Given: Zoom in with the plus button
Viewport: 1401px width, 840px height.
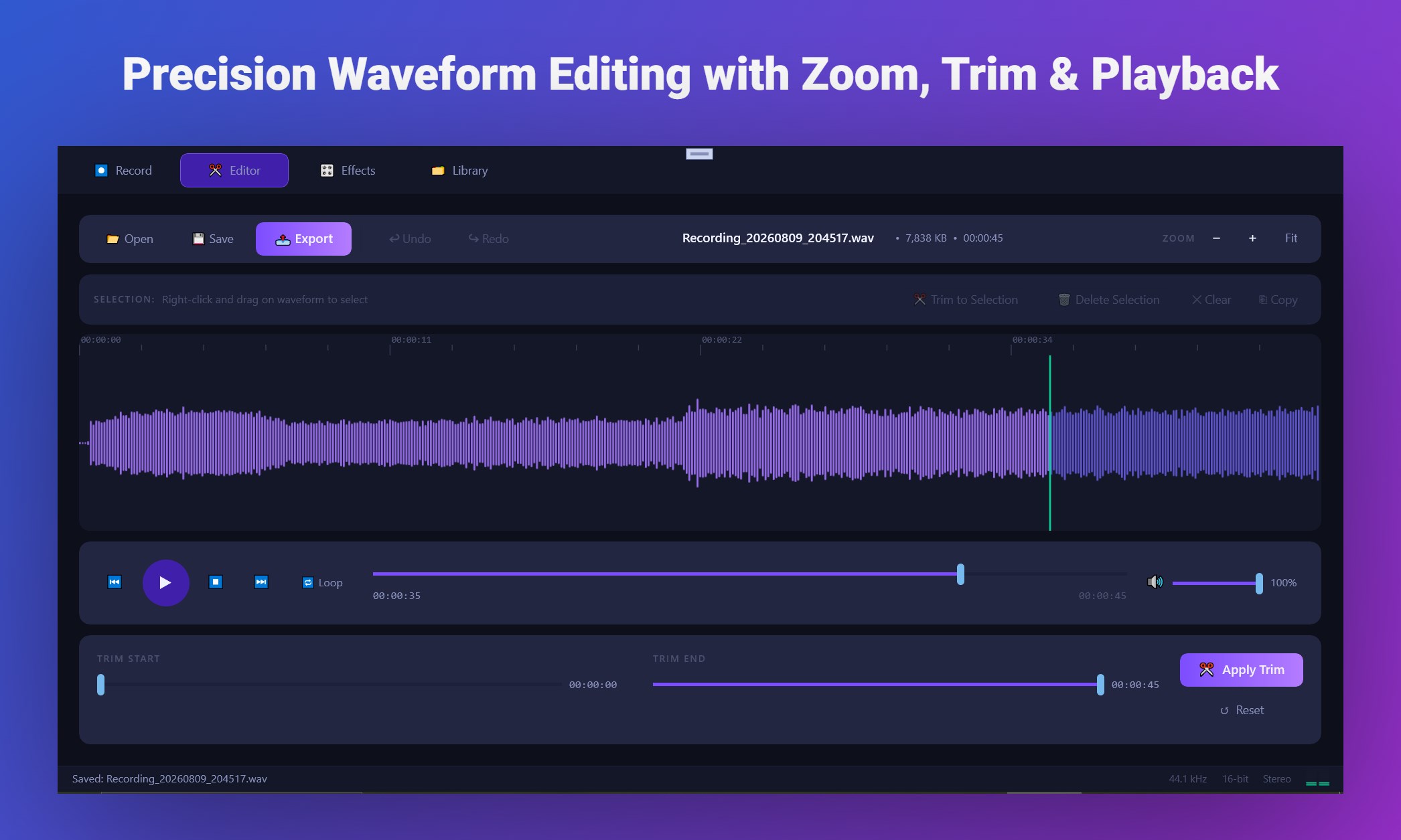Looking at the screenshot, I should [1252, 238].
